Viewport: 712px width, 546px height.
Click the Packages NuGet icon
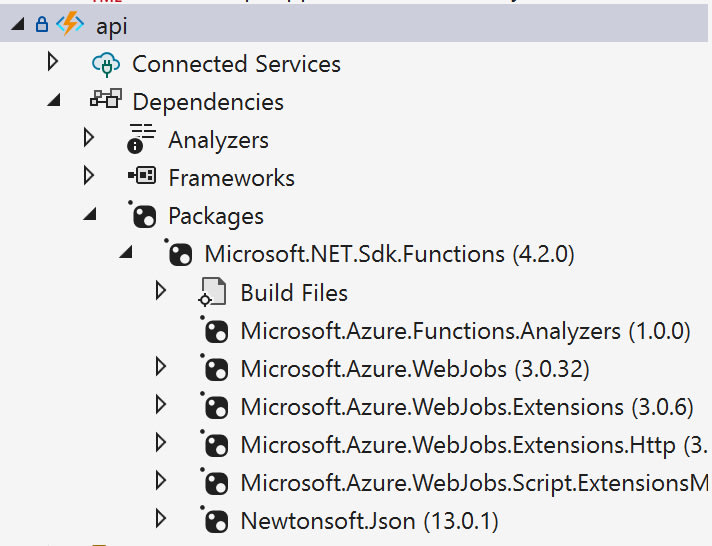pyautogui.click(x=142, y=216)
